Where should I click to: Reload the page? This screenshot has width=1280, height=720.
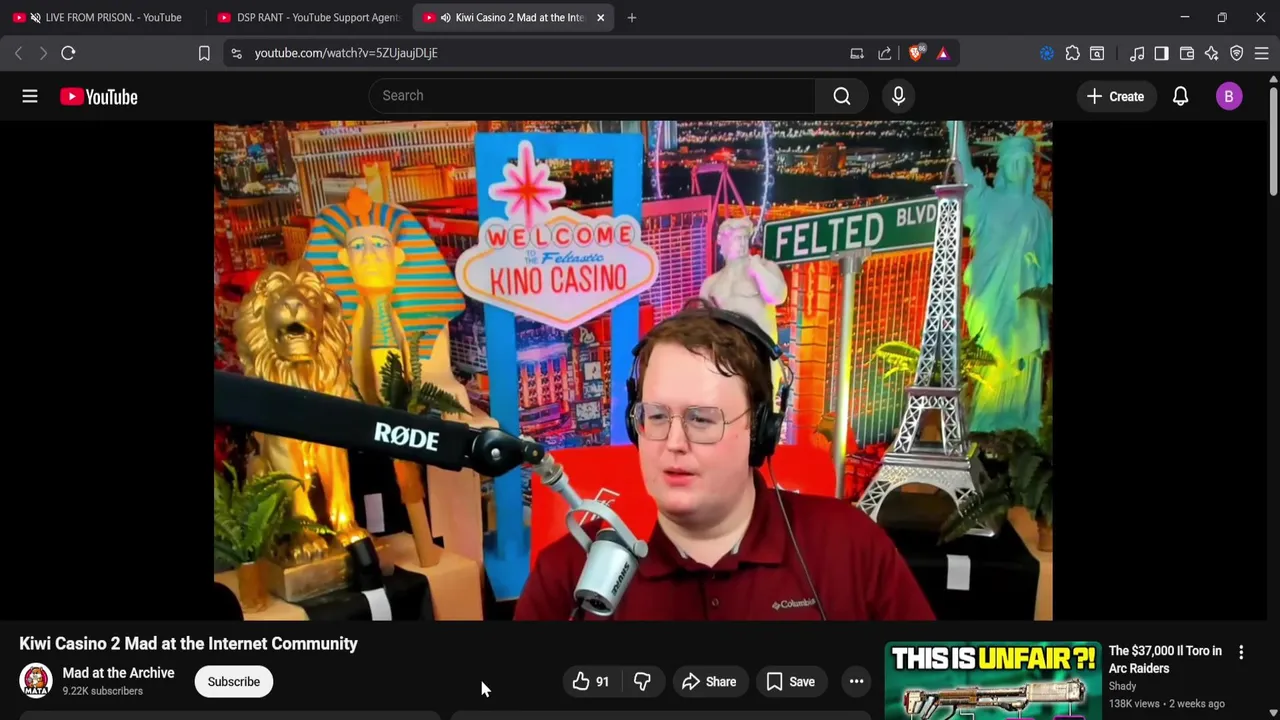click(68, 53)
